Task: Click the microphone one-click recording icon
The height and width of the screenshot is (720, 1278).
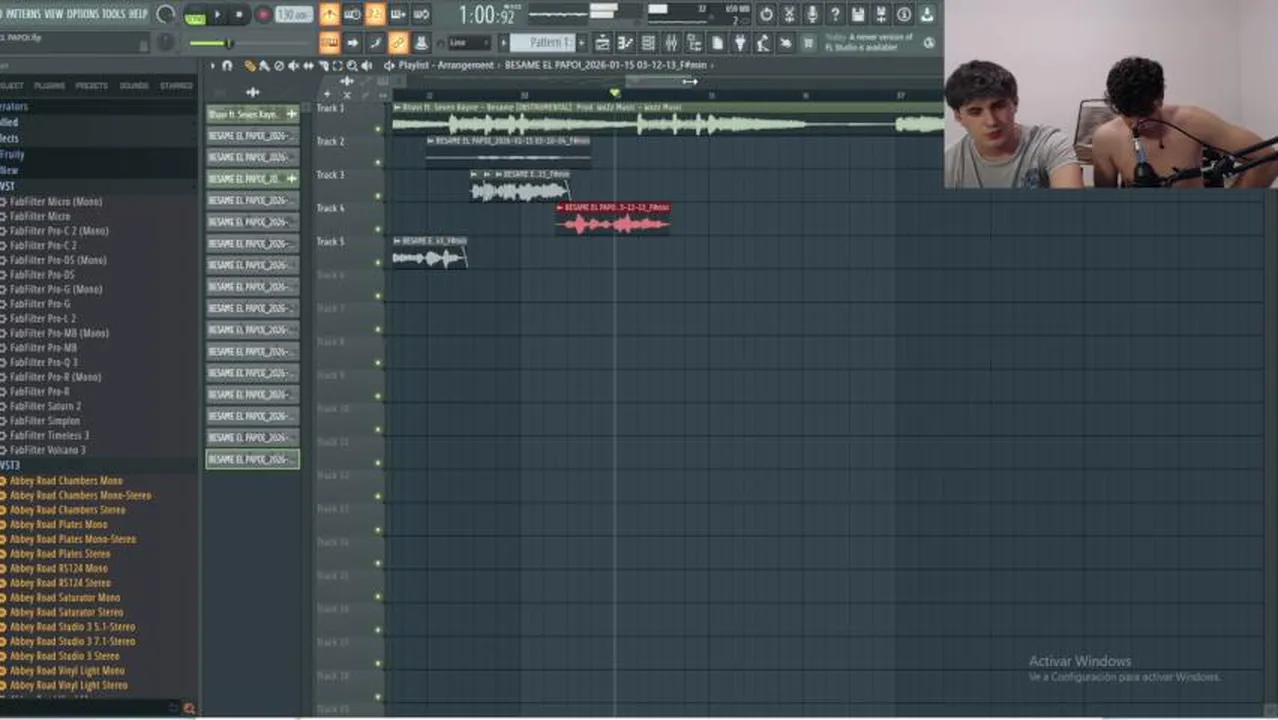Action: 812,14
